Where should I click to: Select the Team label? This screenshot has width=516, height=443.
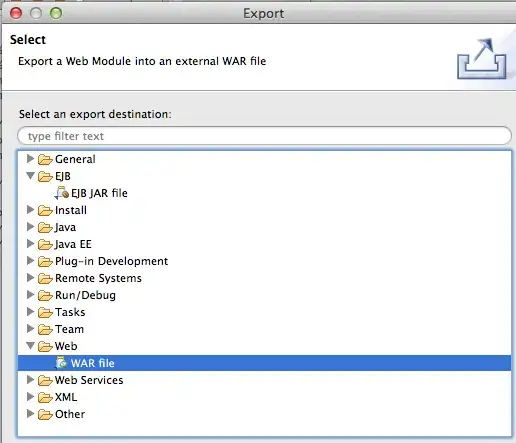pos(69,329)
